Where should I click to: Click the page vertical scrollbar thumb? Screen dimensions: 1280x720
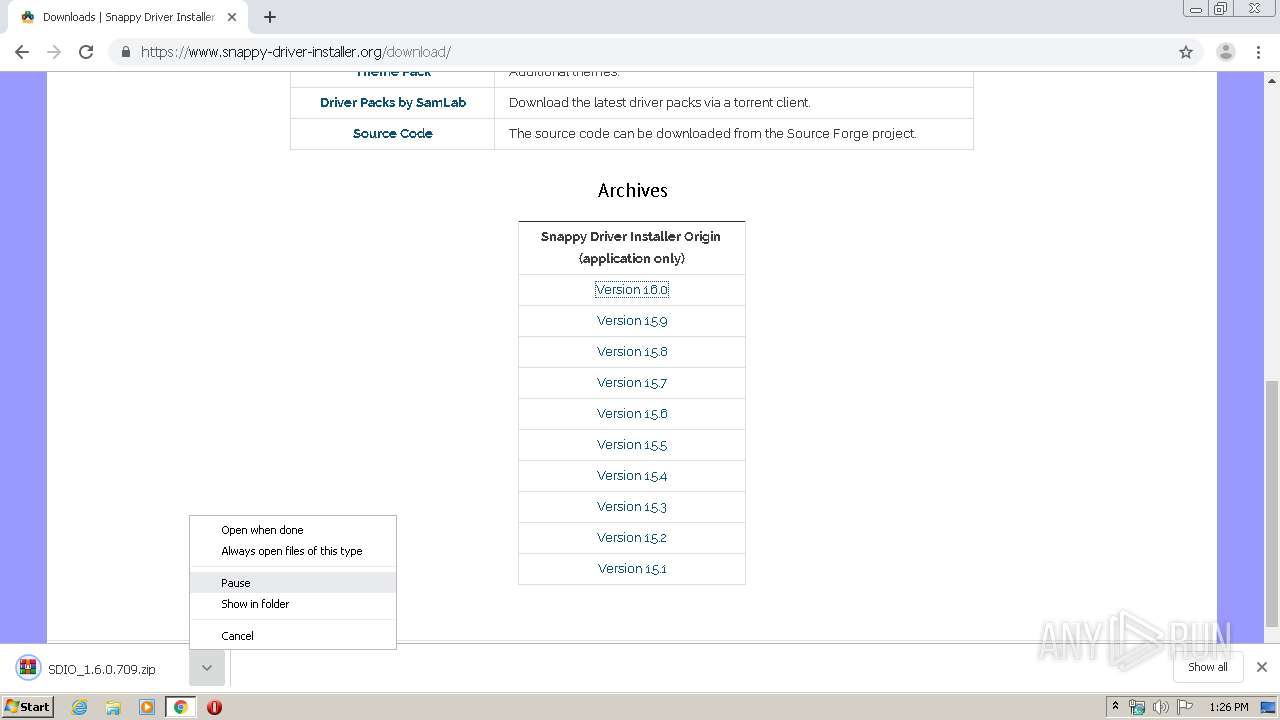pyautogui.click(x=1272, y=503)
